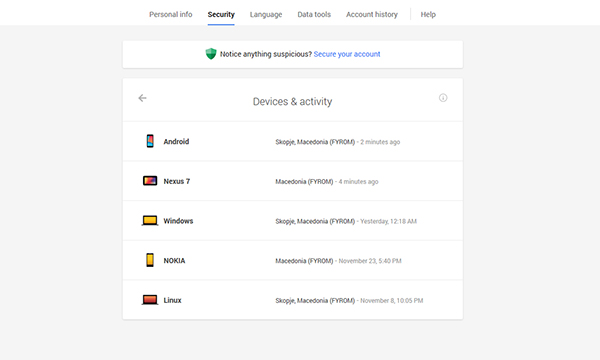This screenshot has height=360, width=600.
Task: Go back using the left arrow icon
Action: 142,98
